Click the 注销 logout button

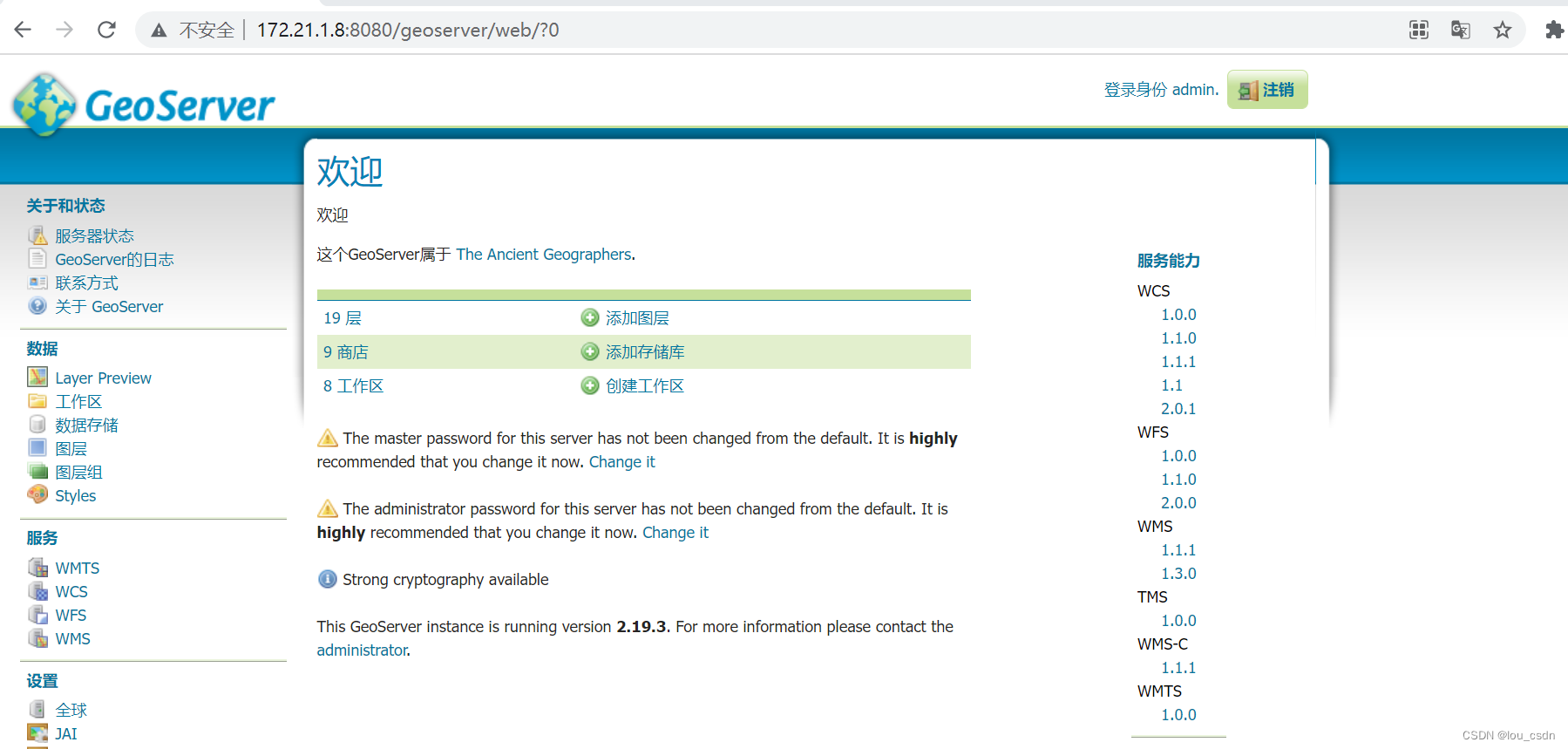tap(1267, 90)
